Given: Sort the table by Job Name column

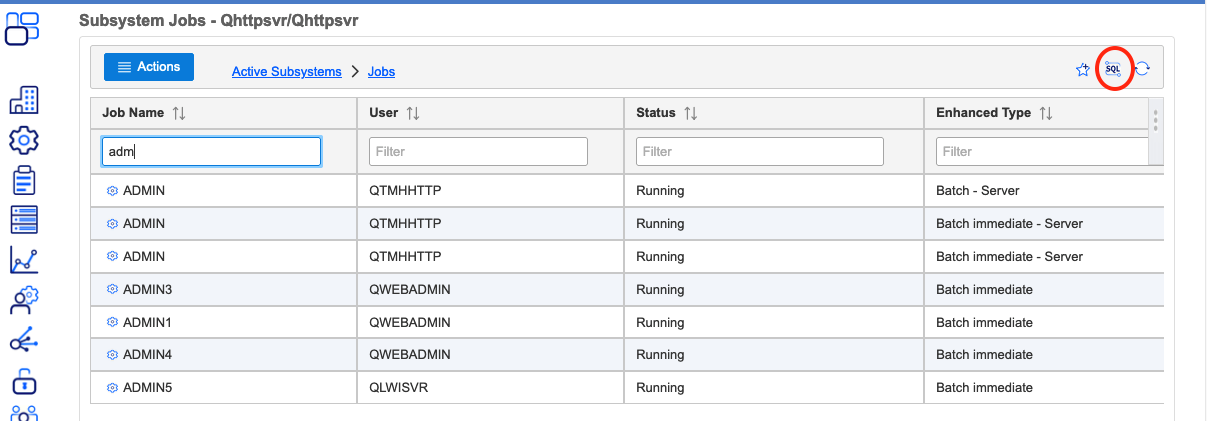Looking at the screenshot, I should (x=179, y=114).
